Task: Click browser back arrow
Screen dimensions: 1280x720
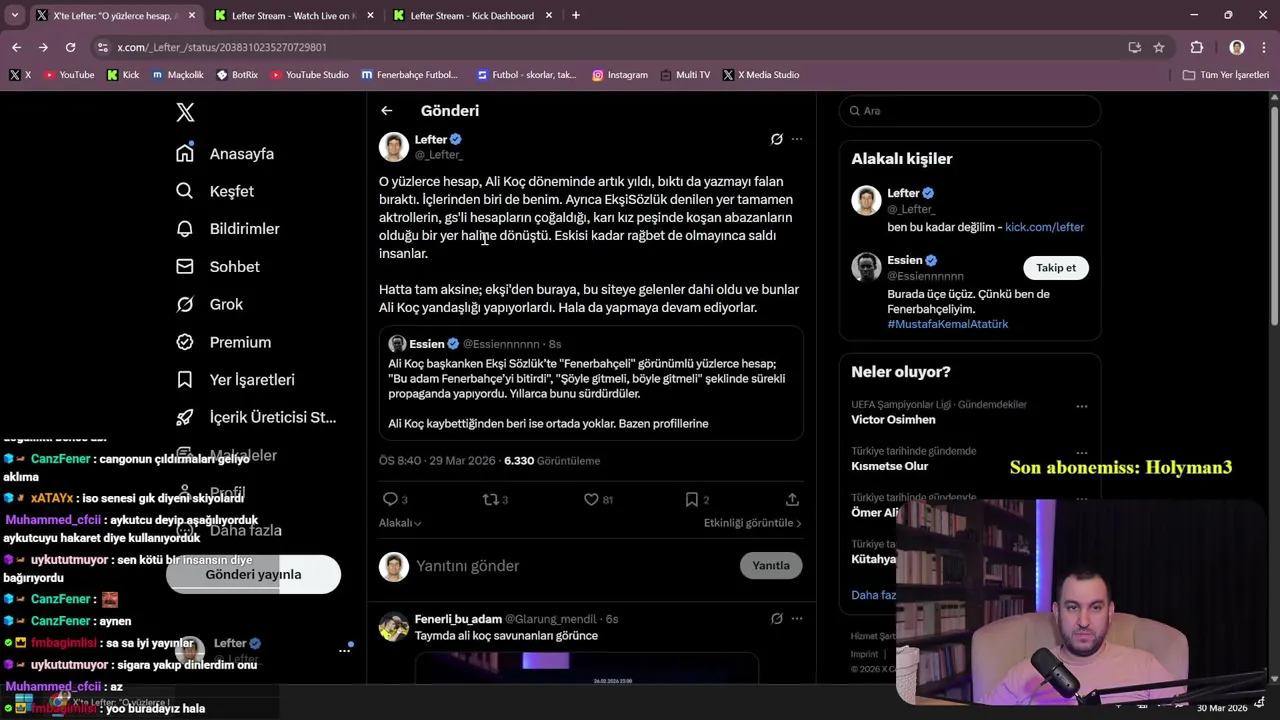Action: pos(16,47)
